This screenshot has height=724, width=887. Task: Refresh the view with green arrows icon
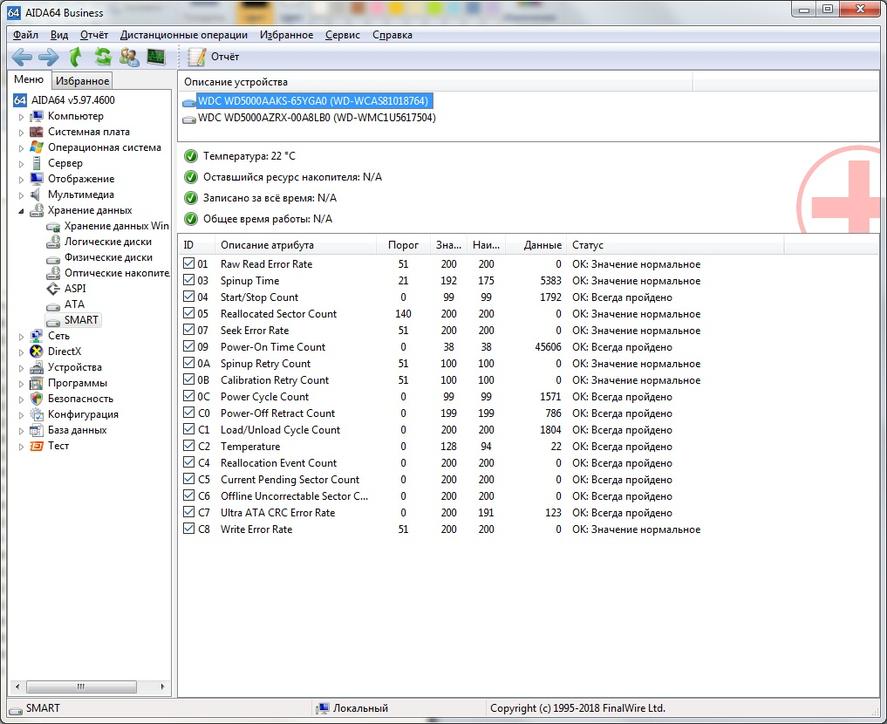click(103, 57)
